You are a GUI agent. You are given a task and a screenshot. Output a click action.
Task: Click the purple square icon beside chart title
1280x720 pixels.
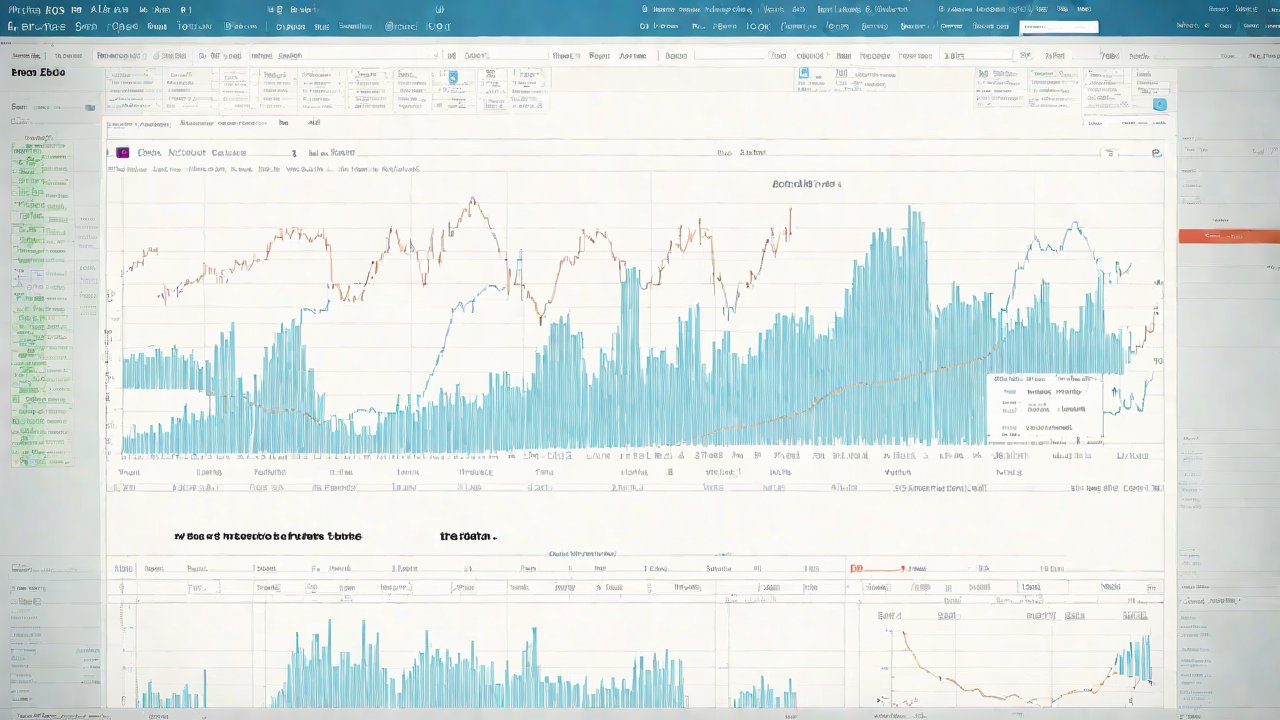click(x=122, y=153)
